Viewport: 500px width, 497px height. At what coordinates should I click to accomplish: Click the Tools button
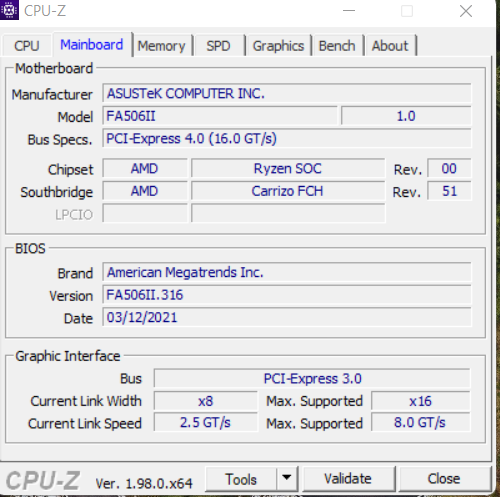pyautogui.click(x=241, y=479)
